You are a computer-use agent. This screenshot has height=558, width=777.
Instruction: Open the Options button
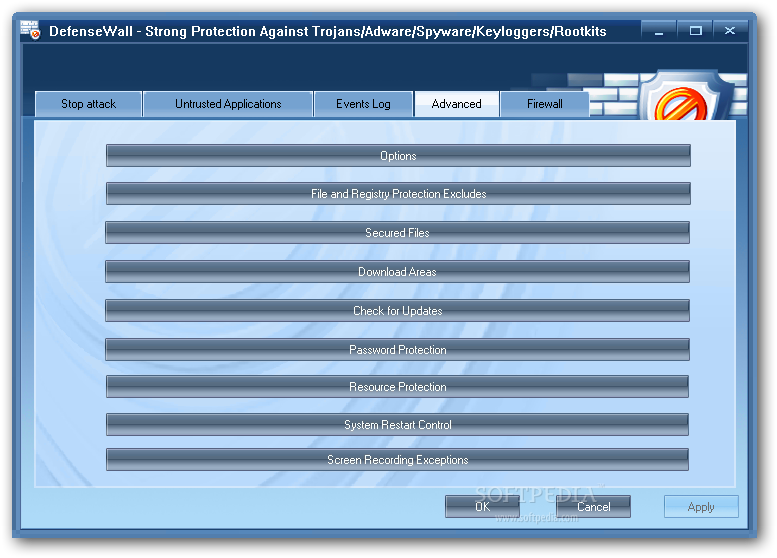398,156
